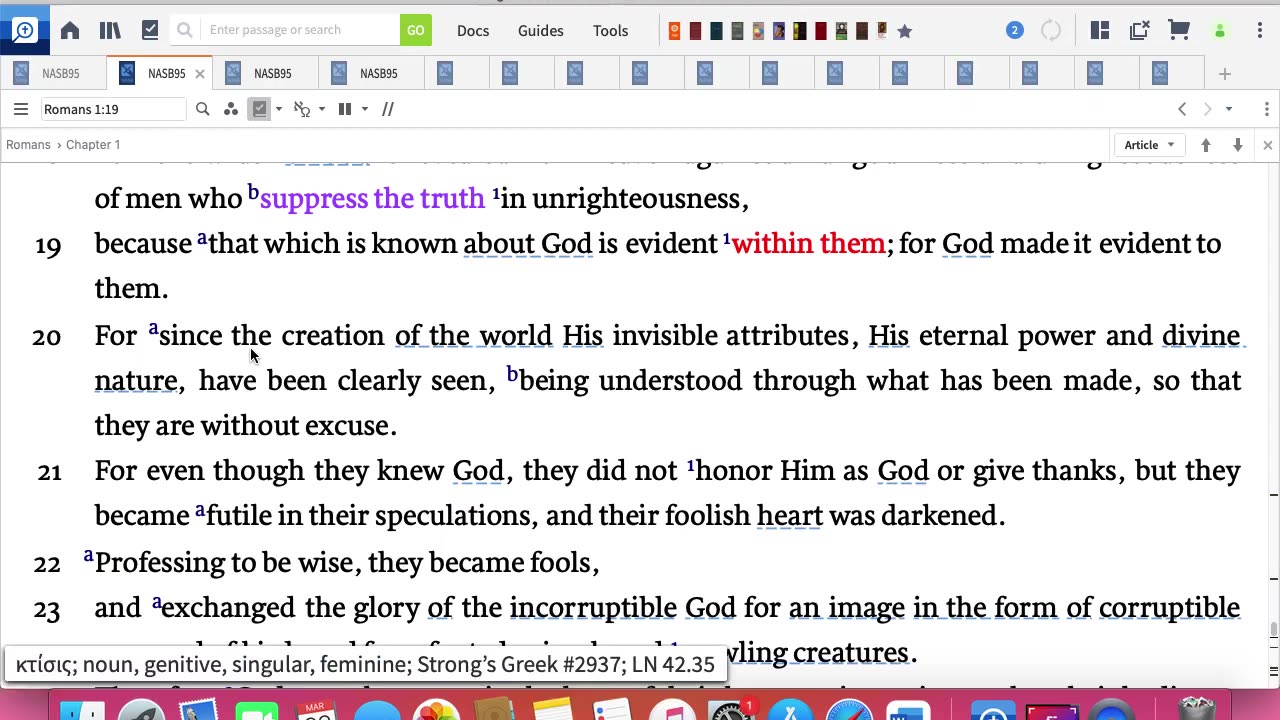
Task: Open visual filters three-dot icon
Action: point(231,109)
